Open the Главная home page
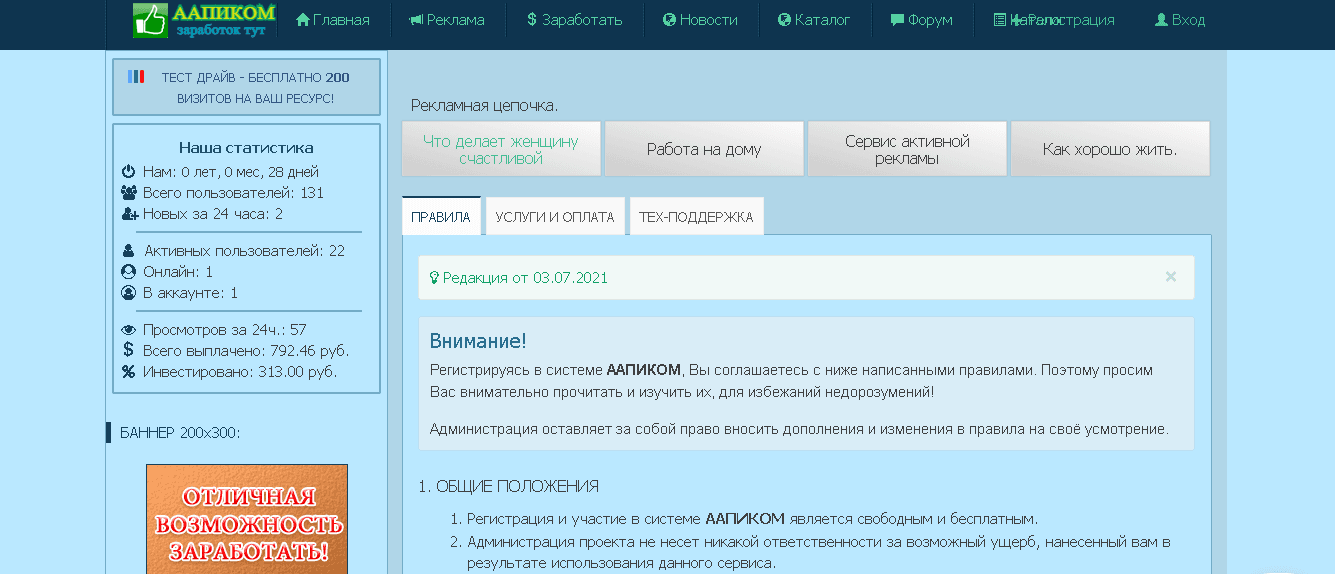 click(333, 20)
